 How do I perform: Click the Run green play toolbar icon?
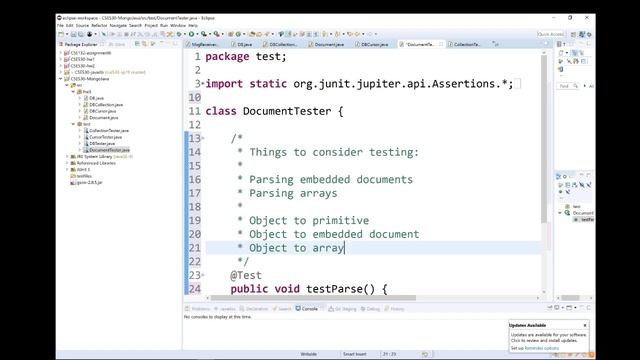click(191, 34)
